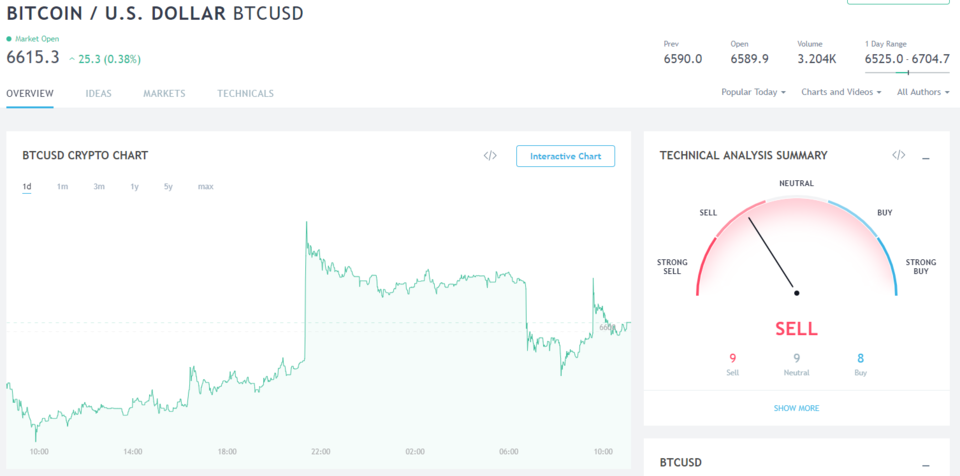Click the SHOW MORE link
The image size is (960, 476).
click(797, 408)
